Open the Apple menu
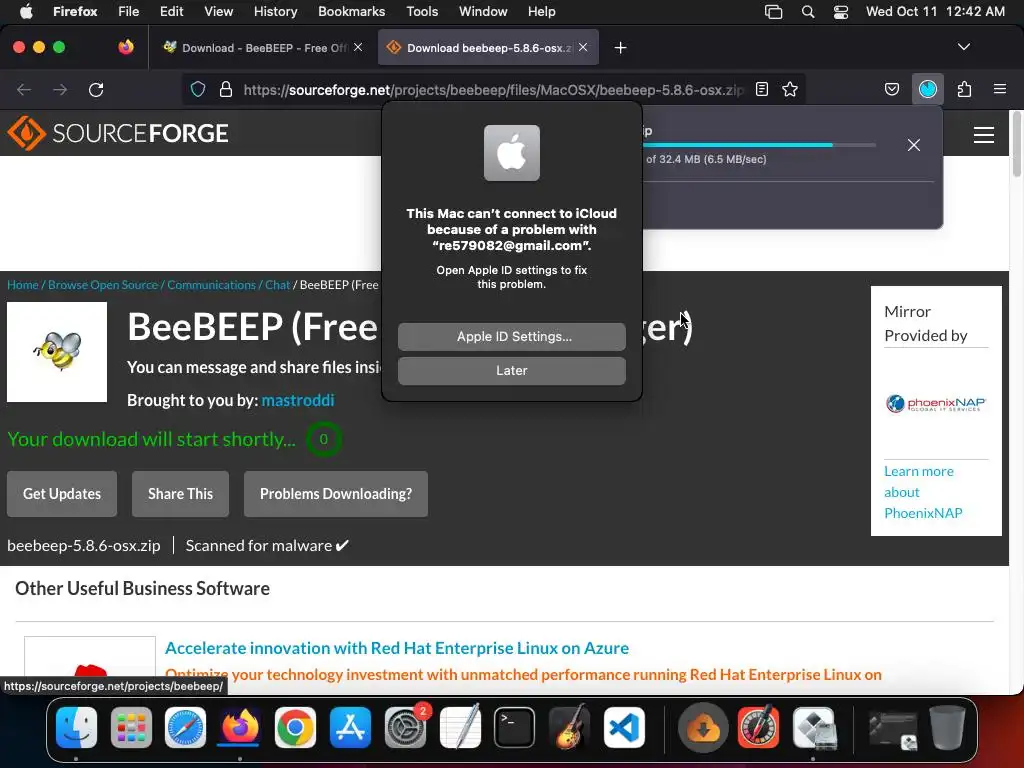 click(x=26, y=11)
